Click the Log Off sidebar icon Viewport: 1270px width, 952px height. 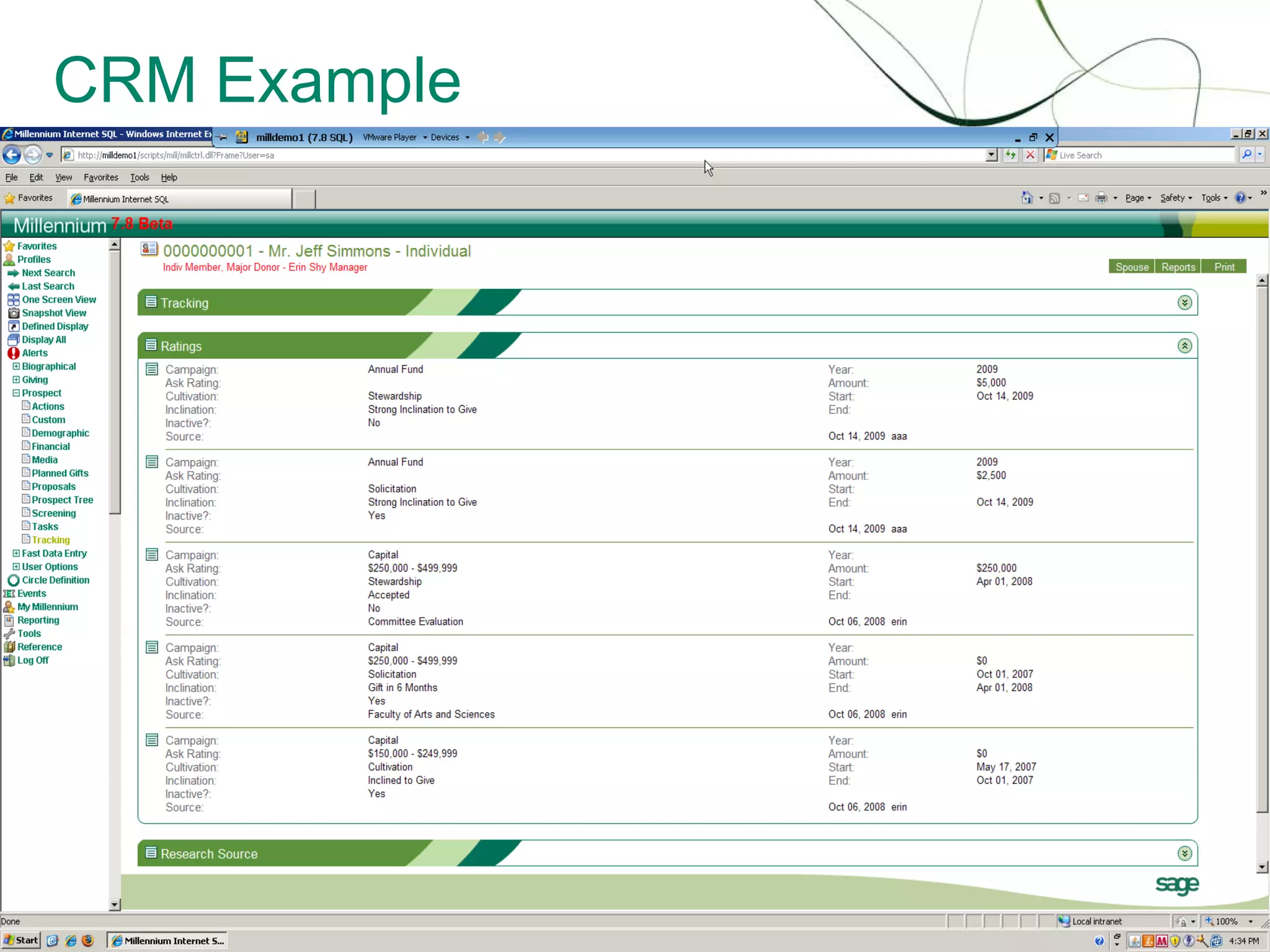(9, 661)
